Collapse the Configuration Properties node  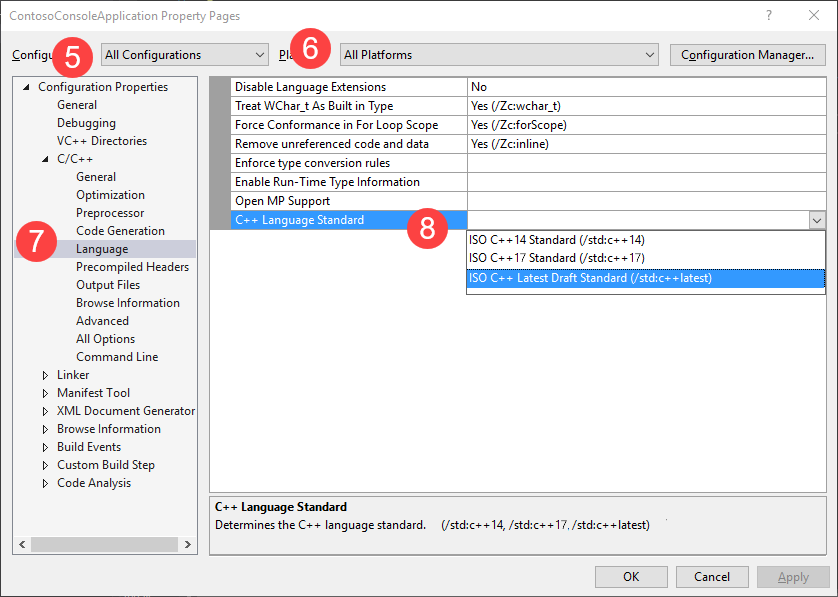(x=26, y=87)
